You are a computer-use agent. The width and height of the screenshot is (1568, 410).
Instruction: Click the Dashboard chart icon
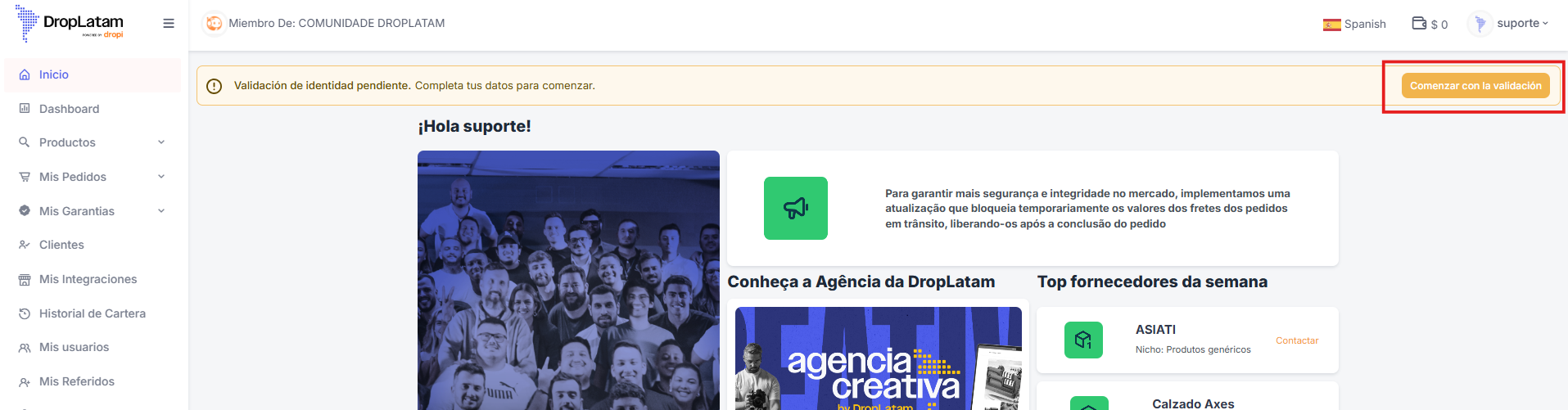pos(25,109)
